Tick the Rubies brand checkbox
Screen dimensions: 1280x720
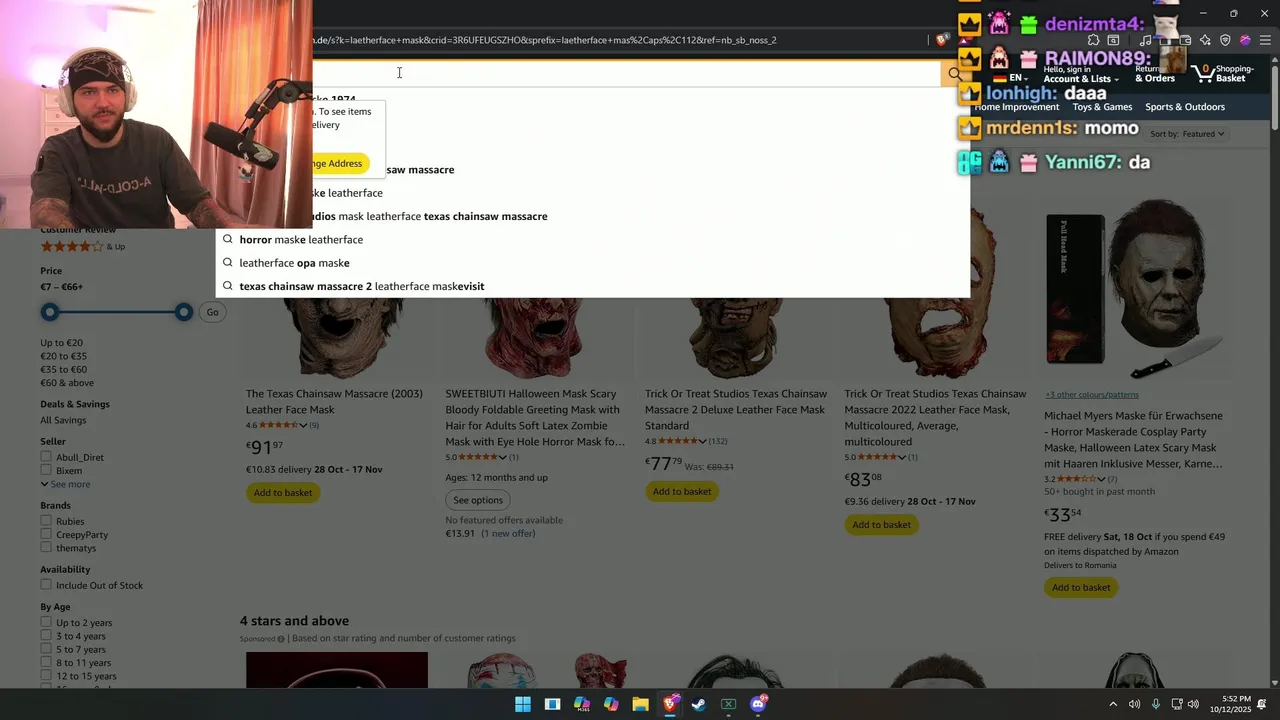click(46, 521)
